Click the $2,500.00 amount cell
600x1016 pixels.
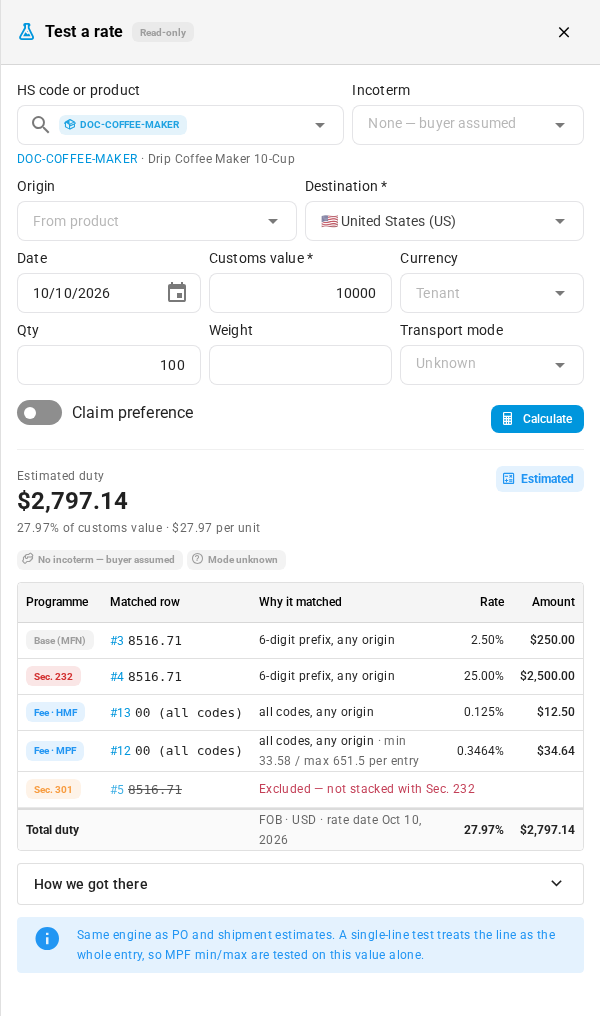(x=547, y=676)
